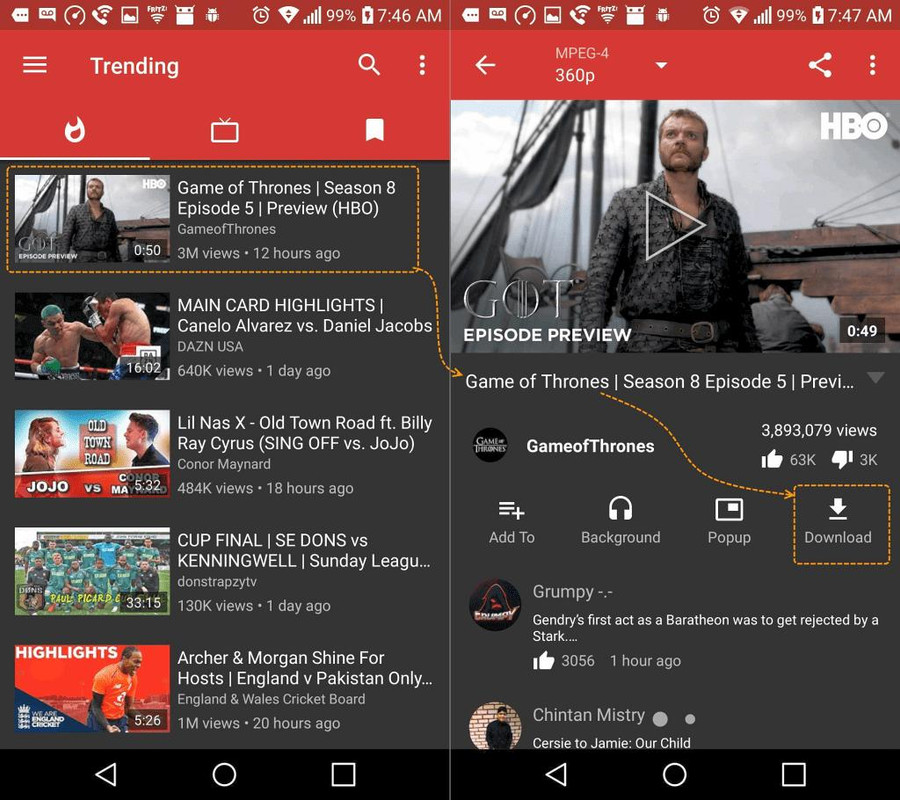Expand the video title description arrow

point(876,378)
